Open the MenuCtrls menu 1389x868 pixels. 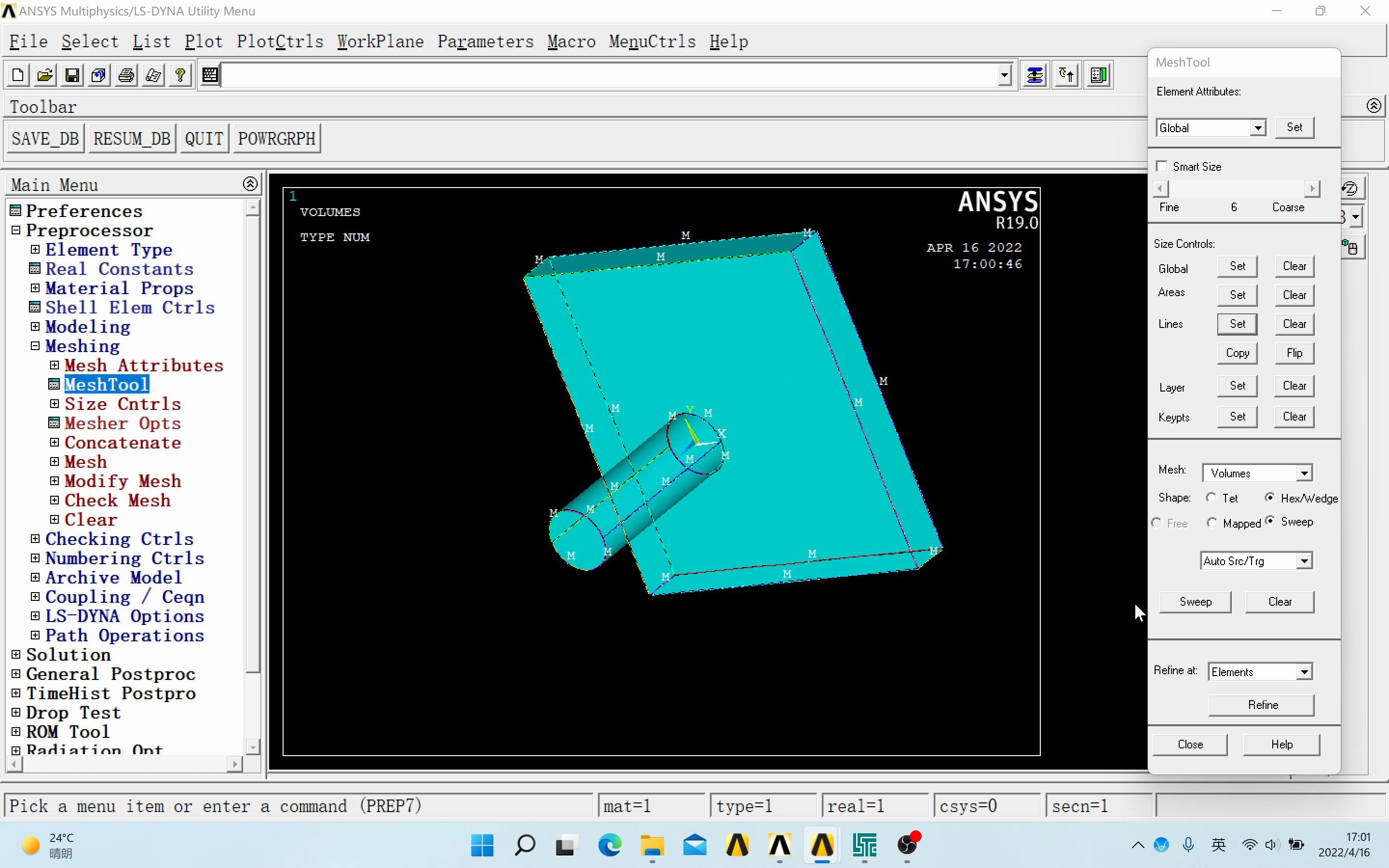pos(653,41)
